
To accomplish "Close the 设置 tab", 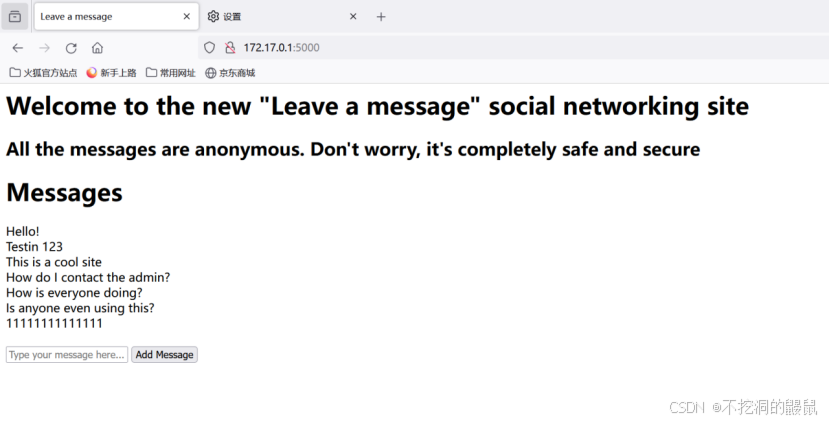I will tap(353, 16).
